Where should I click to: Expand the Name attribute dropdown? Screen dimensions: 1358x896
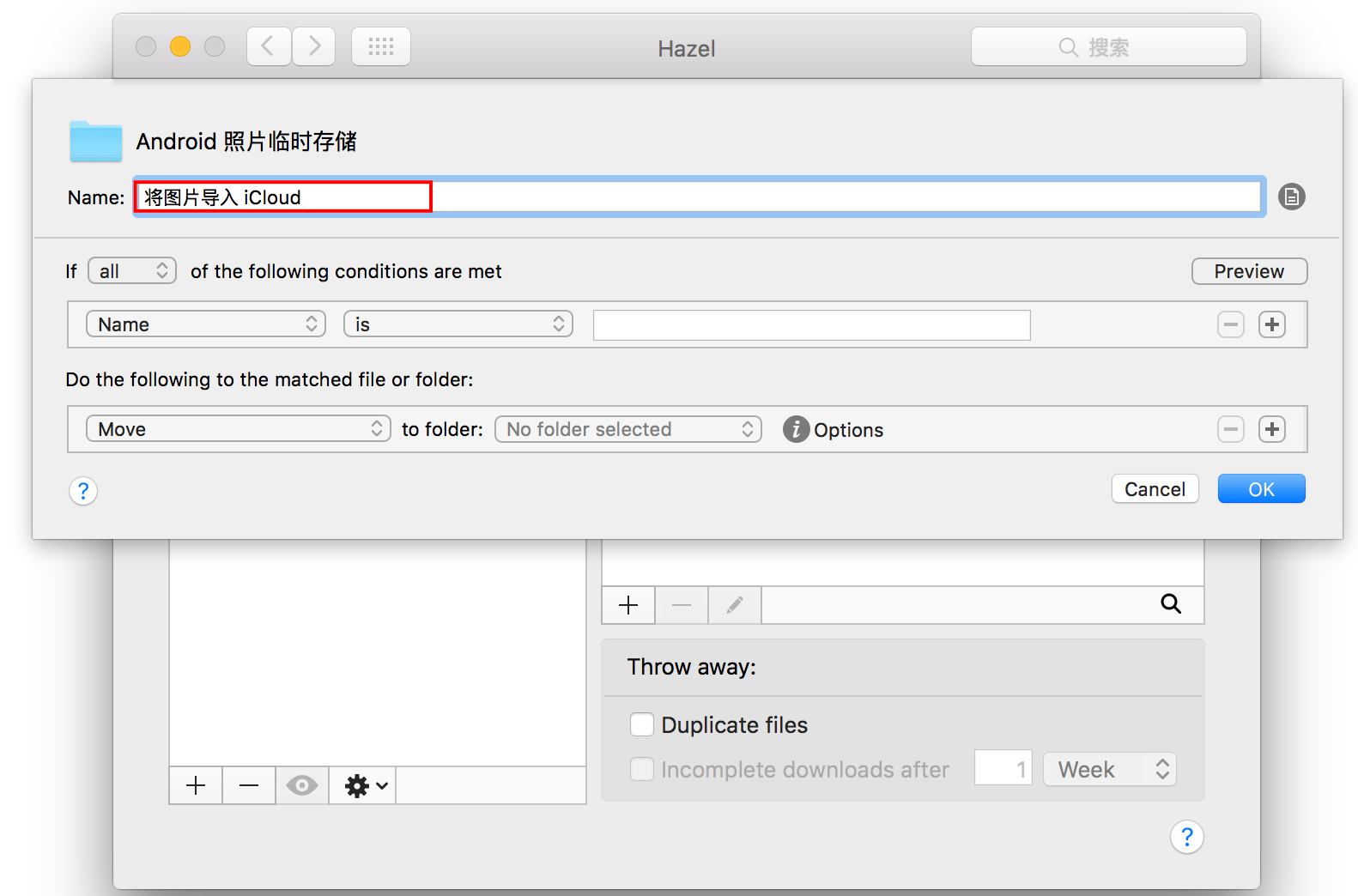(206, 324)
